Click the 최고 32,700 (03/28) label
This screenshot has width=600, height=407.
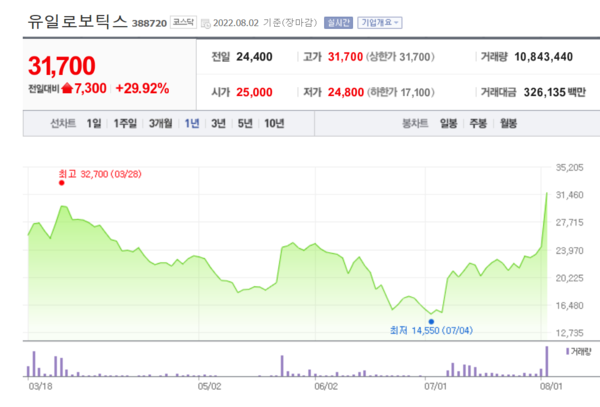pyautogui.click(x=100, y=174)
